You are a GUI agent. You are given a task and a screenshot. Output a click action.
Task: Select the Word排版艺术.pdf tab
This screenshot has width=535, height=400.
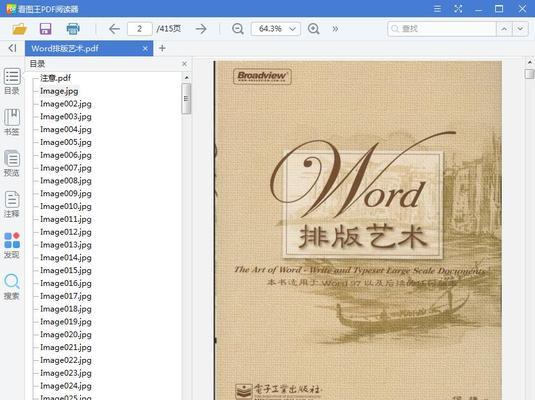(x=89, y=48)
